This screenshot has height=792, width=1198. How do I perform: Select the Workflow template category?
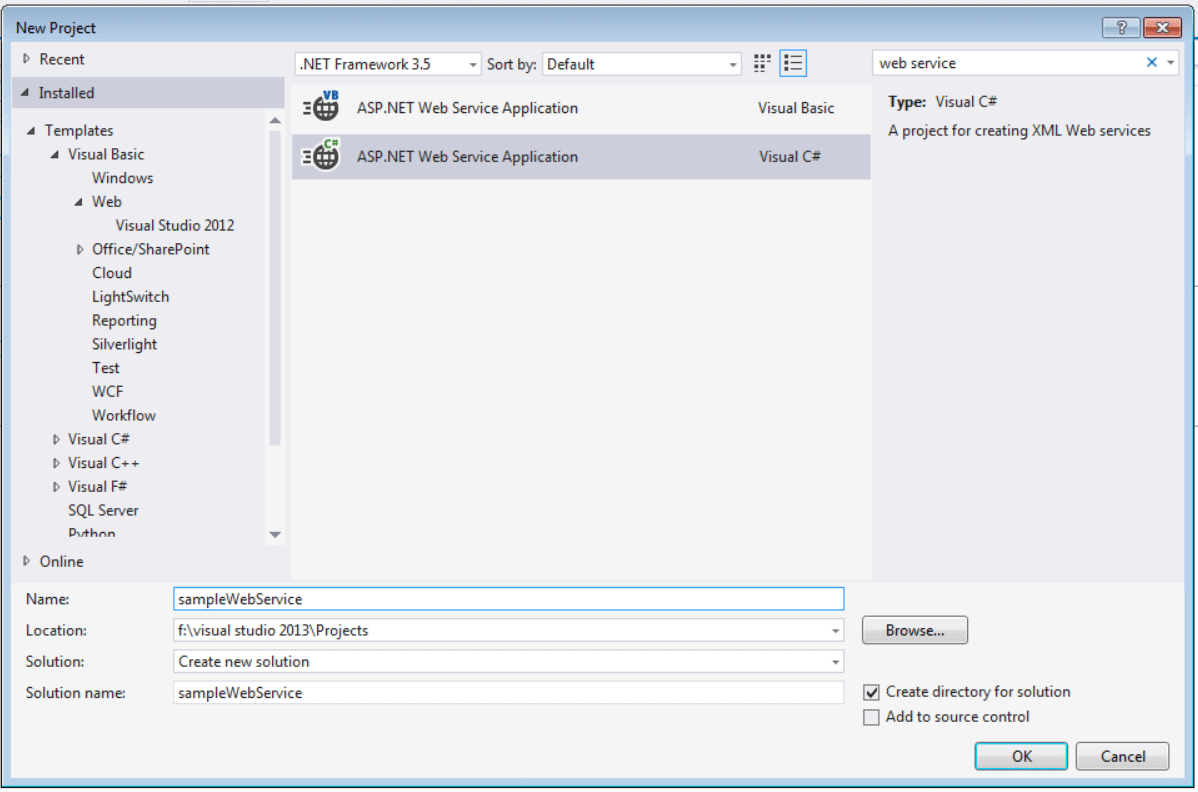pyautogui.click(x=124, y=415)
